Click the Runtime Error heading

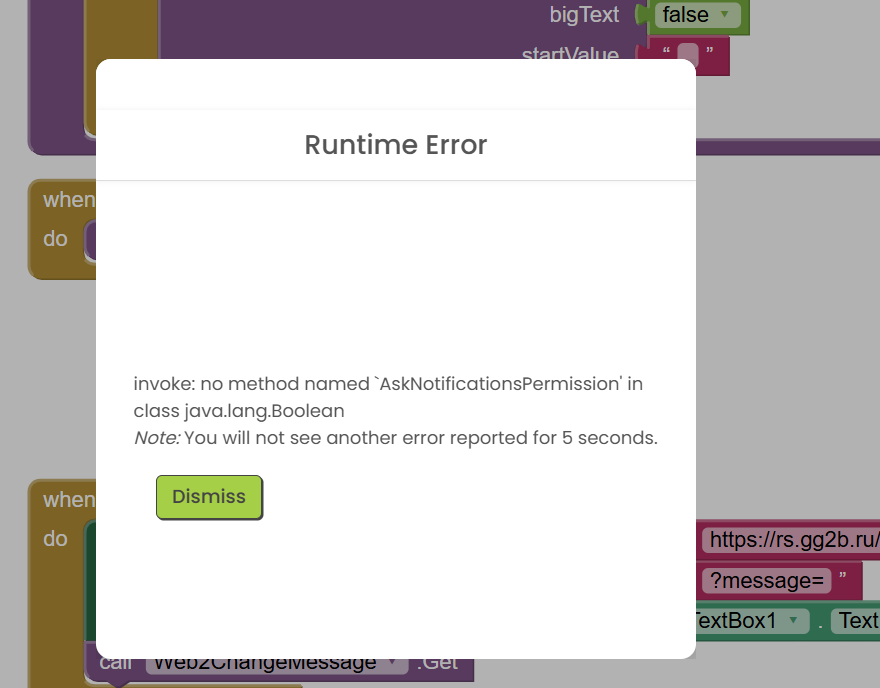tap(396, 145)
